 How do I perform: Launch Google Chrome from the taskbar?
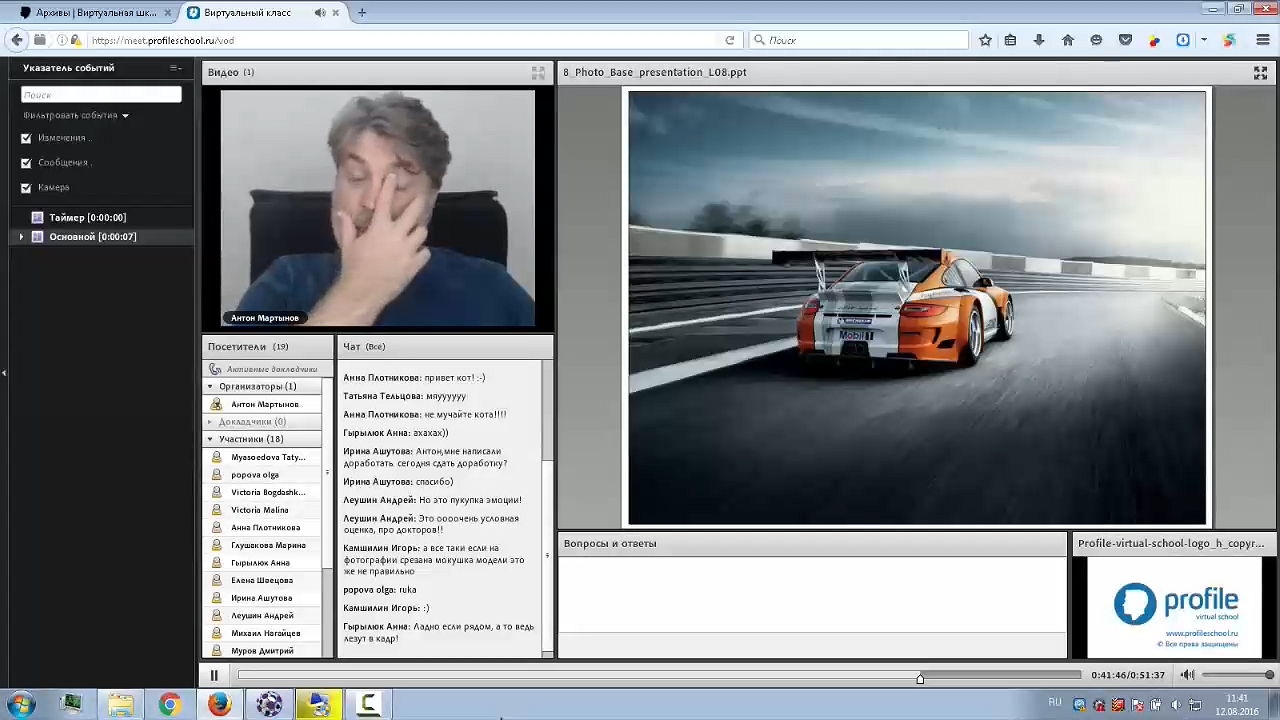pyautogui.click(x=170, y=704)
